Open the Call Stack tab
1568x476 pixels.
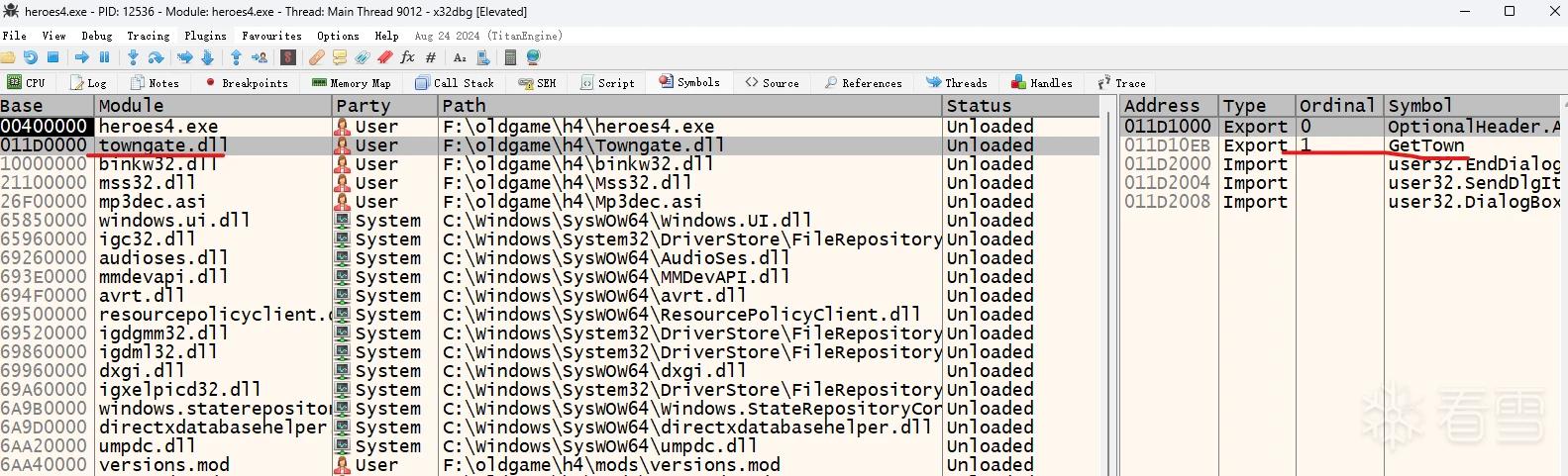455,83
